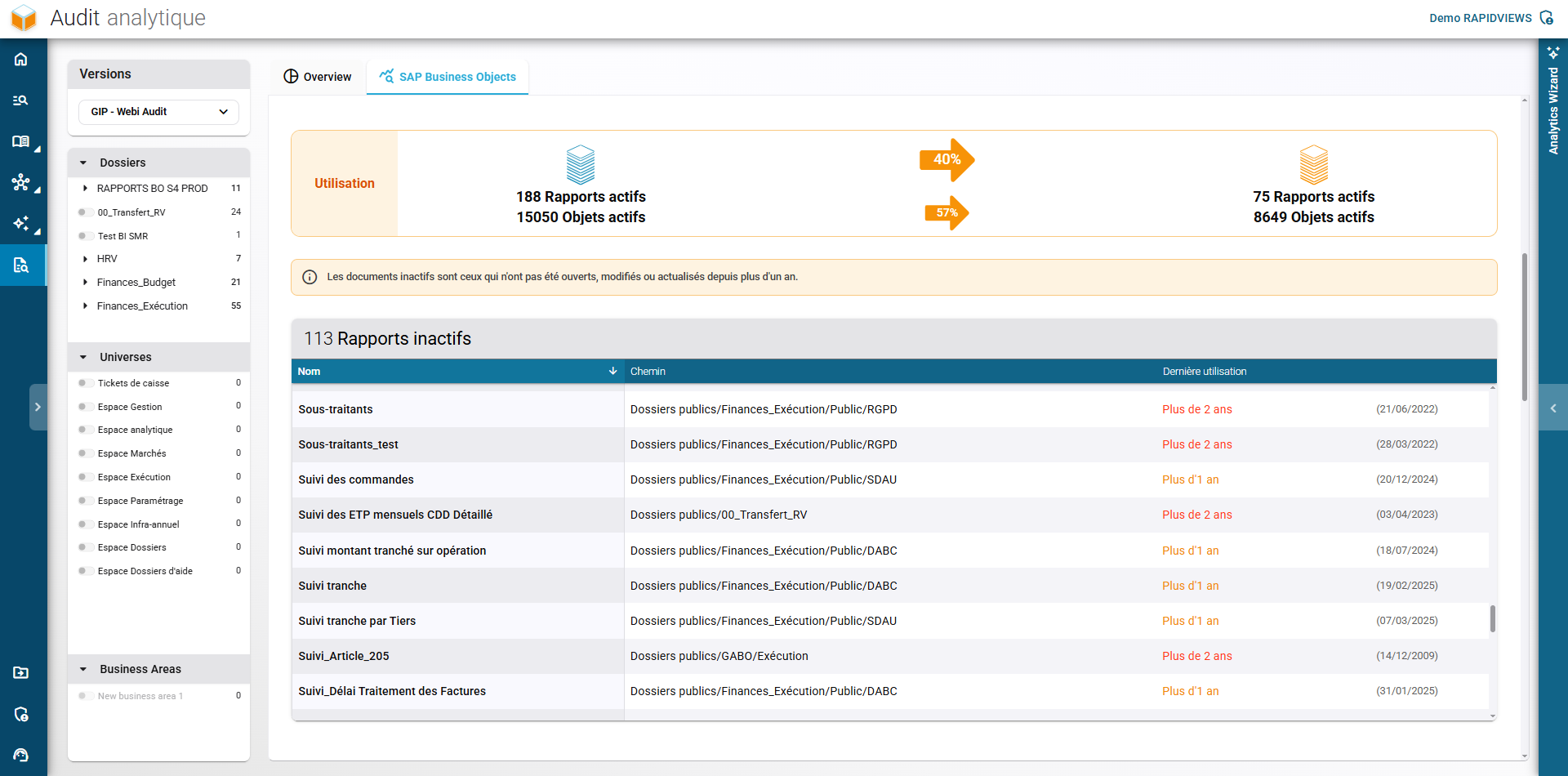Open the search icon in the sidebar

pyautogui.click(x=21, y=100)
